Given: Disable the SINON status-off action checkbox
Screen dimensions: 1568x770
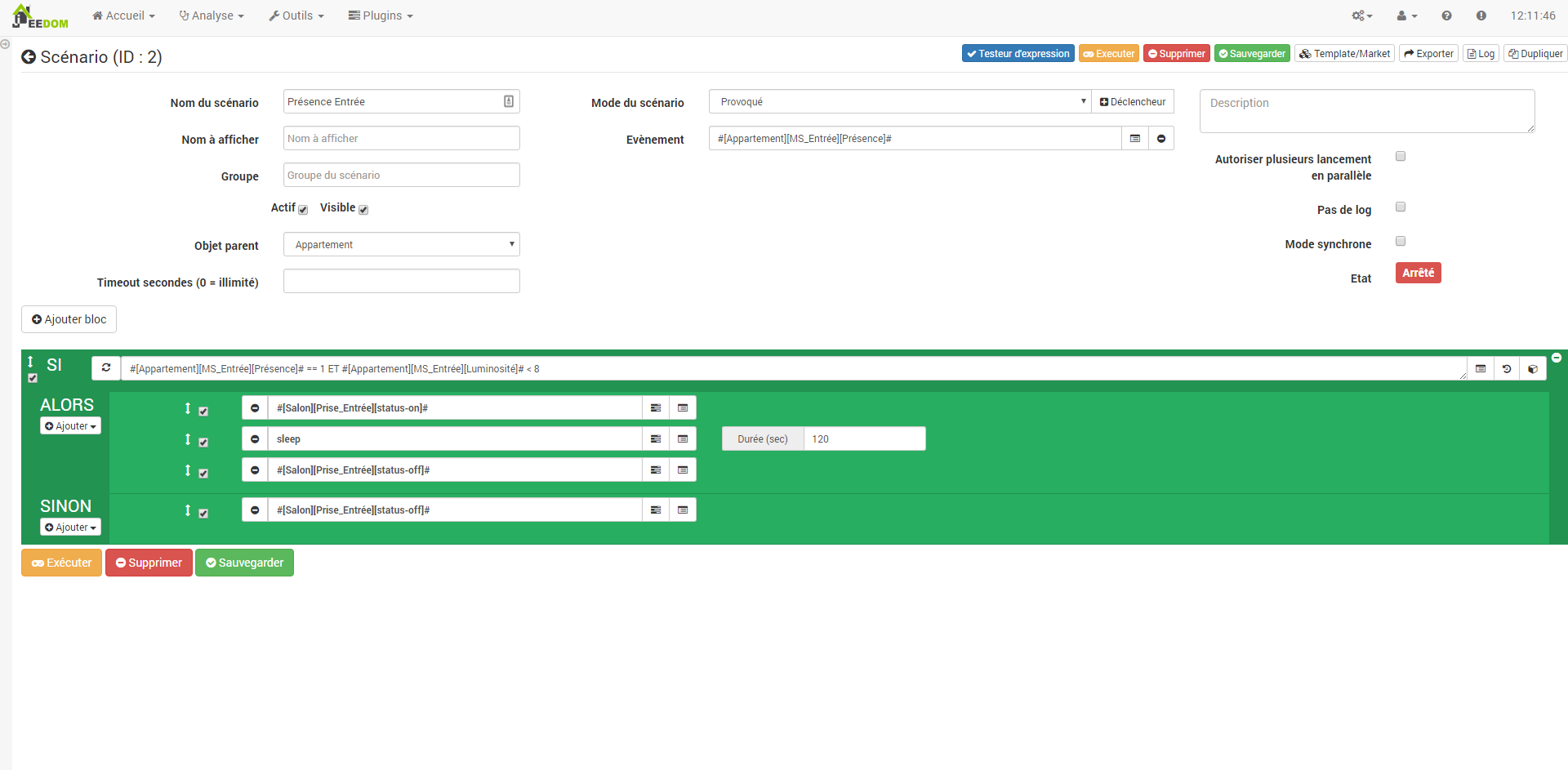Looking at the screenshot, I should tap(203, 514).
